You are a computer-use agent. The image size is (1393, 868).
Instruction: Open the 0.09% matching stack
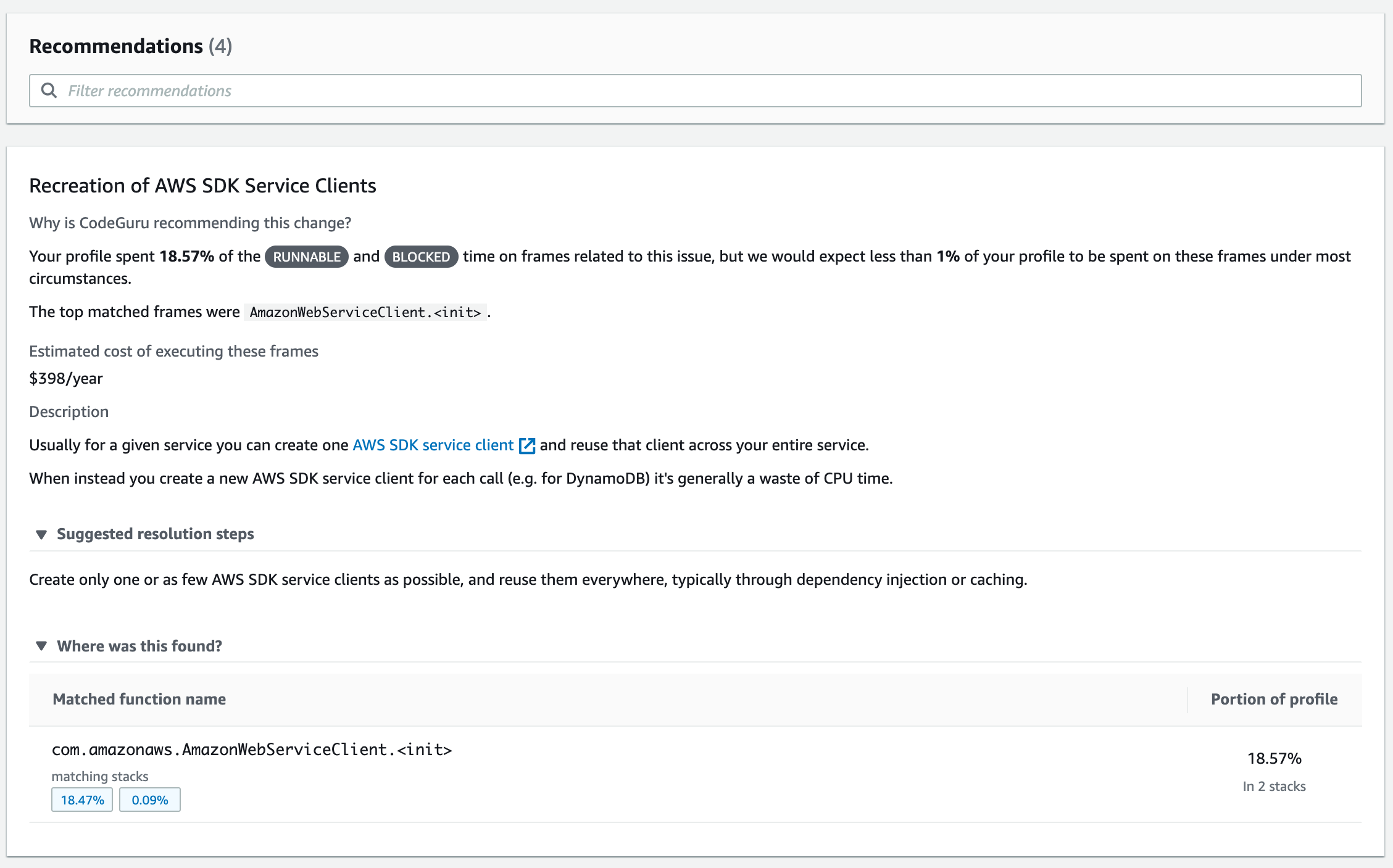click(150, 800)
